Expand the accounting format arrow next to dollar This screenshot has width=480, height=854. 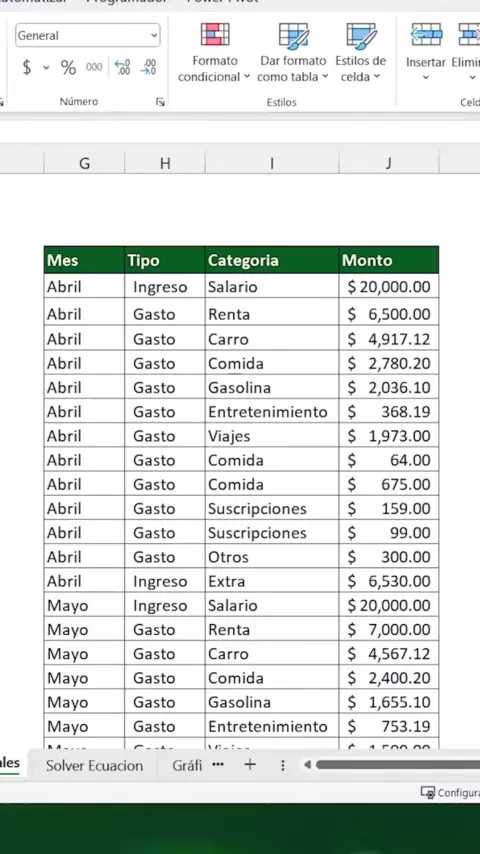pos(46,68)
